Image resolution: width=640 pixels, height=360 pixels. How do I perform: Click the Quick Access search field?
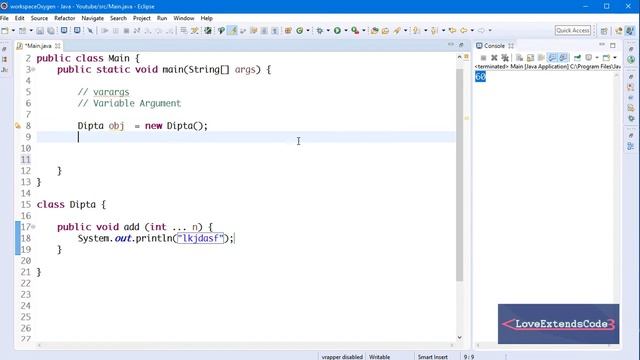point(573,31)
